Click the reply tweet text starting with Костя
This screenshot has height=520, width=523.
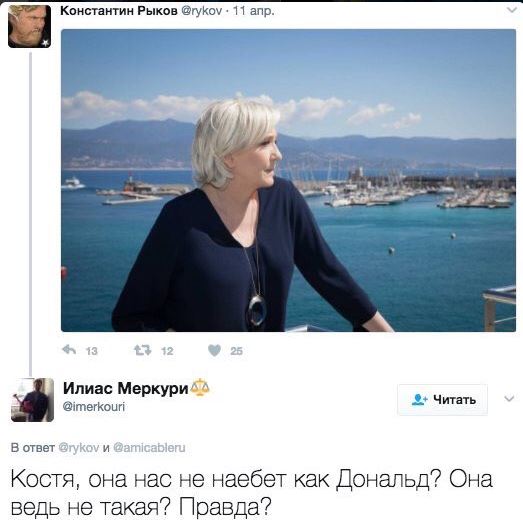[251, 493]
